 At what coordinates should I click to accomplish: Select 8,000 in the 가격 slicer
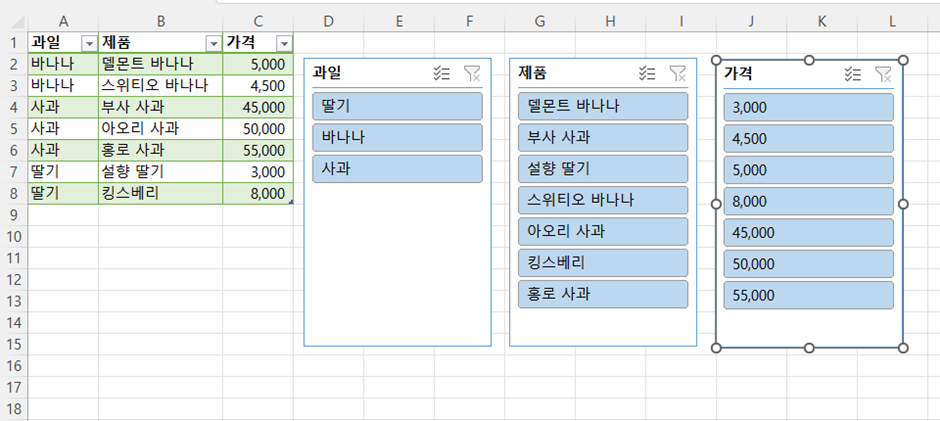pos(809,202)
